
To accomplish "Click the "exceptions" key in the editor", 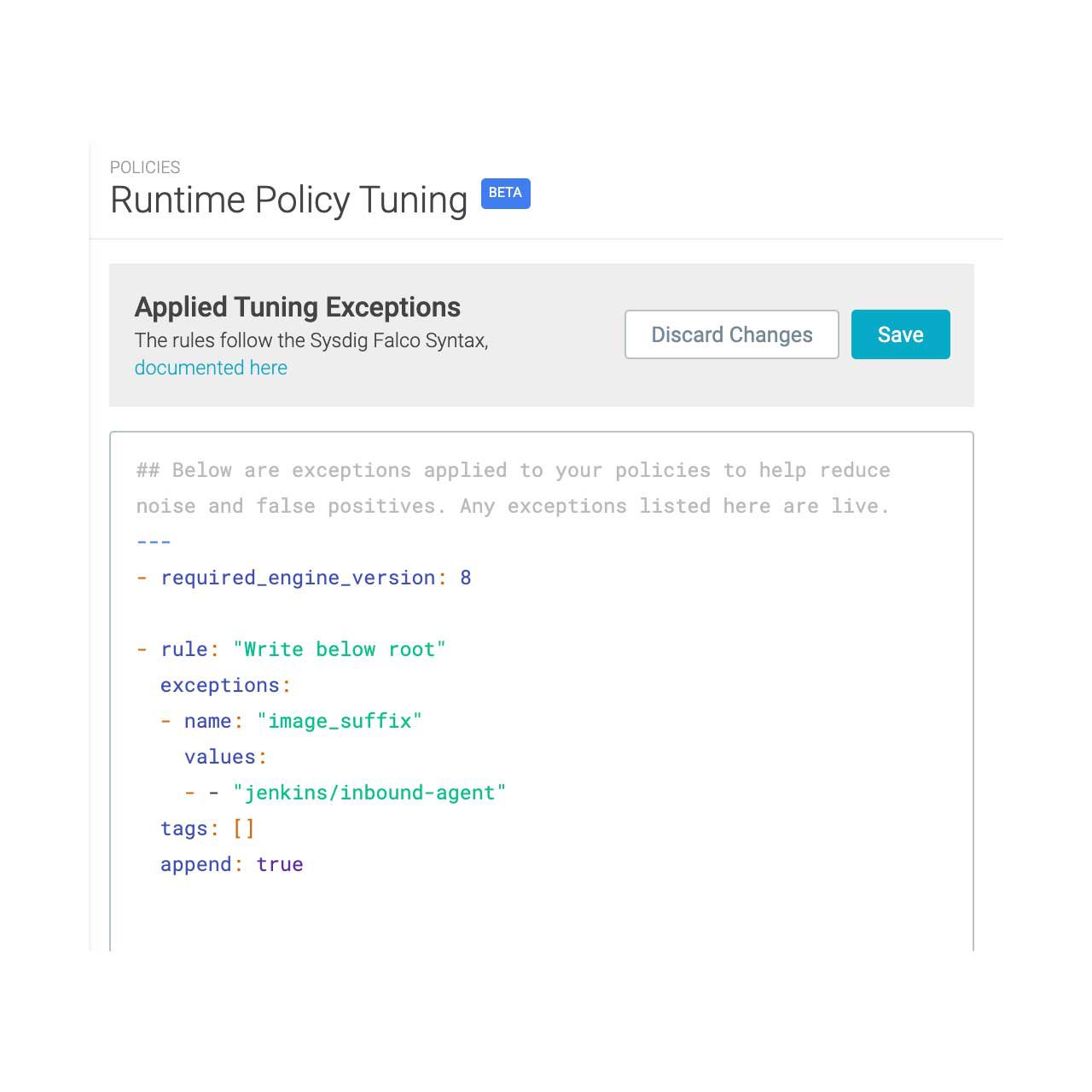I will pos(220,685).
